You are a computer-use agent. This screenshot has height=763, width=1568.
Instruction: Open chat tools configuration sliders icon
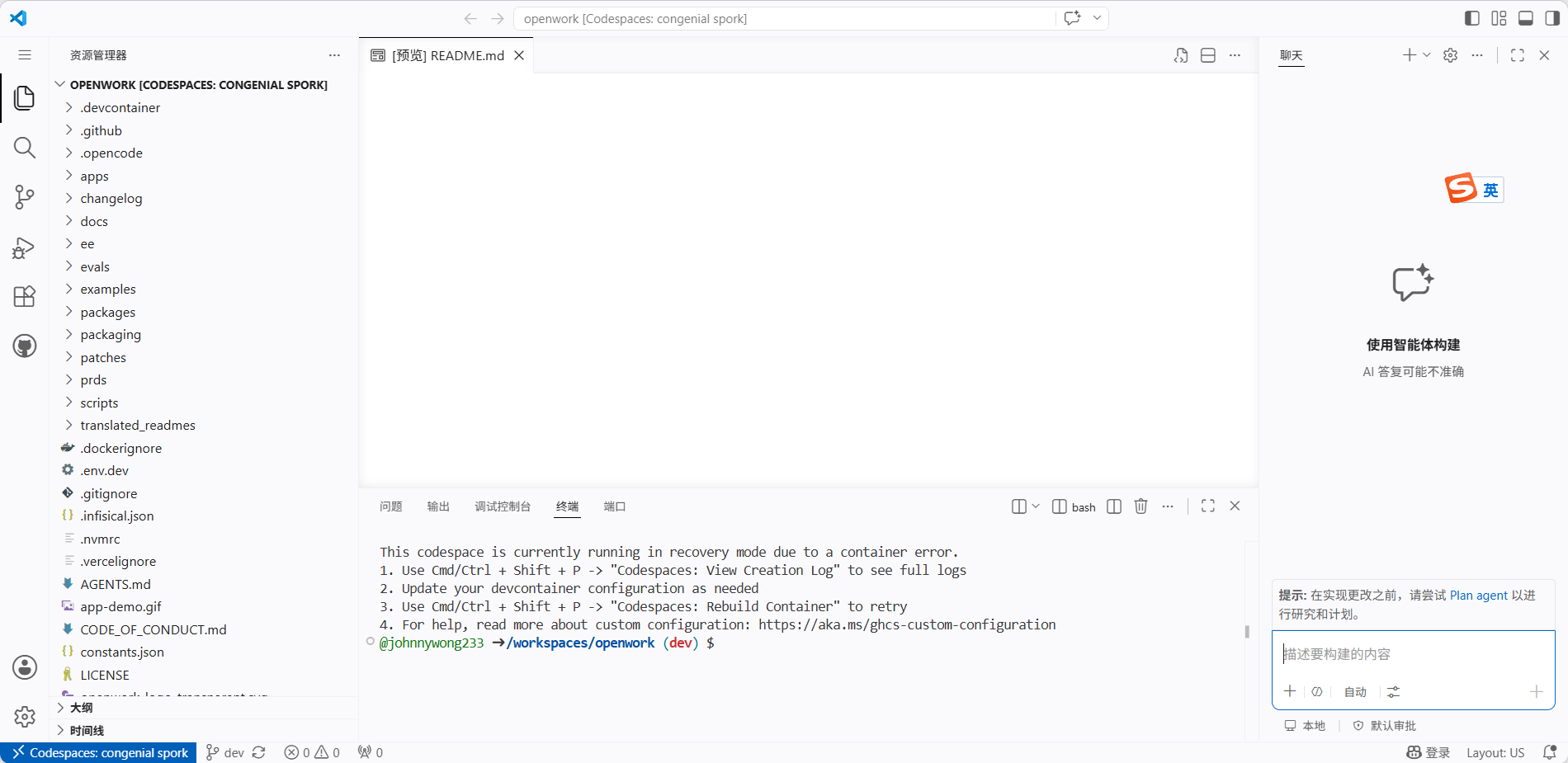click(x=1394, y=692)
